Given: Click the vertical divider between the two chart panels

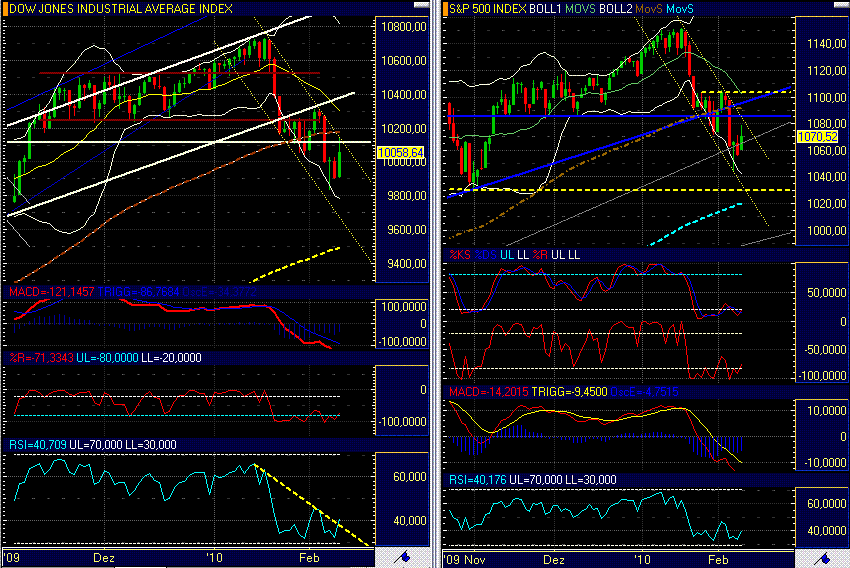Looking at the screenshot, I should pos(436,284).
